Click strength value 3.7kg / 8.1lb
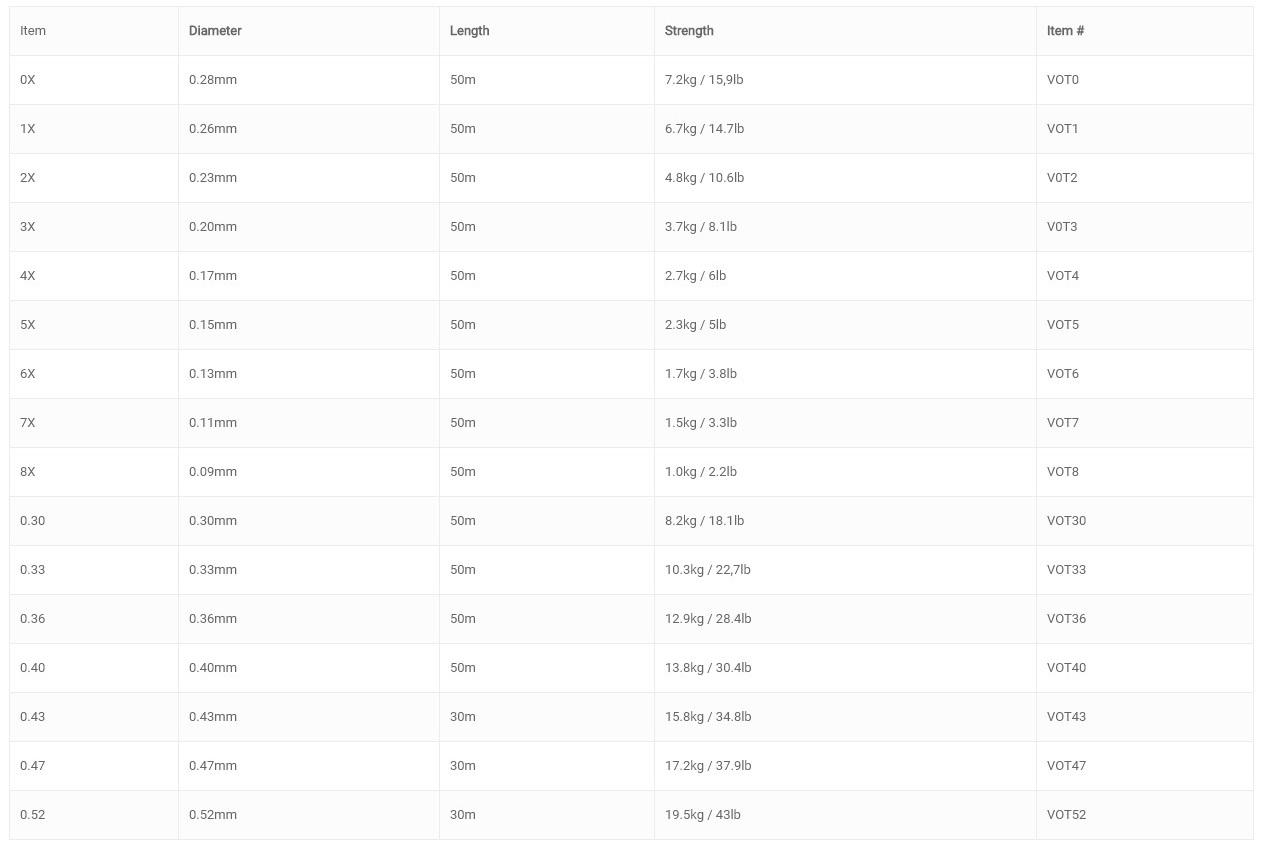 coord(701,227)
